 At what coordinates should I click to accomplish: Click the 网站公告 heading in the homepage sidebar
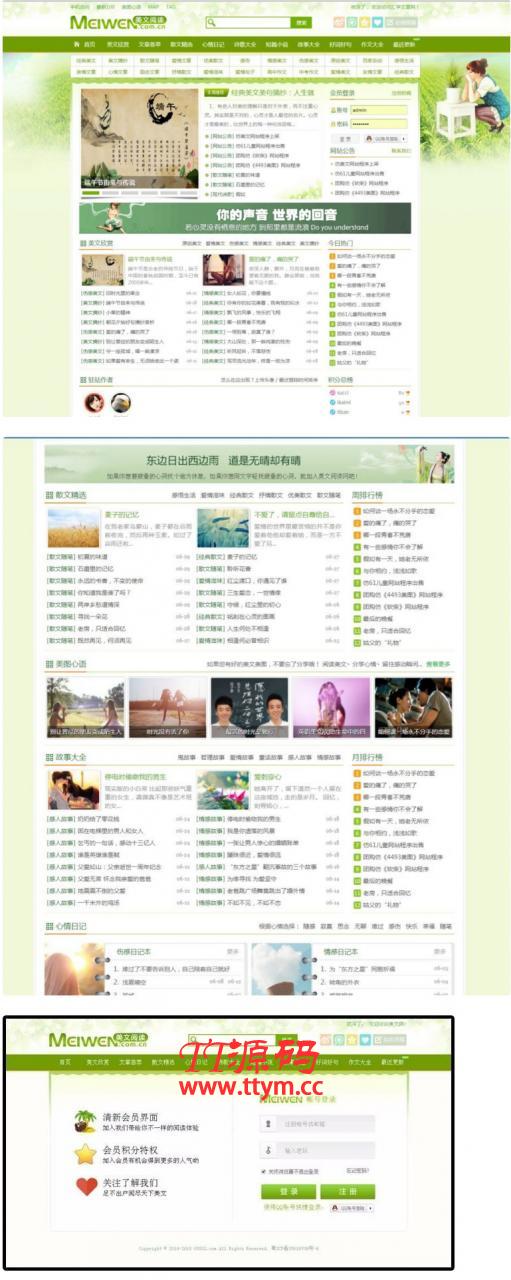pyautogui.click(x=342, y=151)
